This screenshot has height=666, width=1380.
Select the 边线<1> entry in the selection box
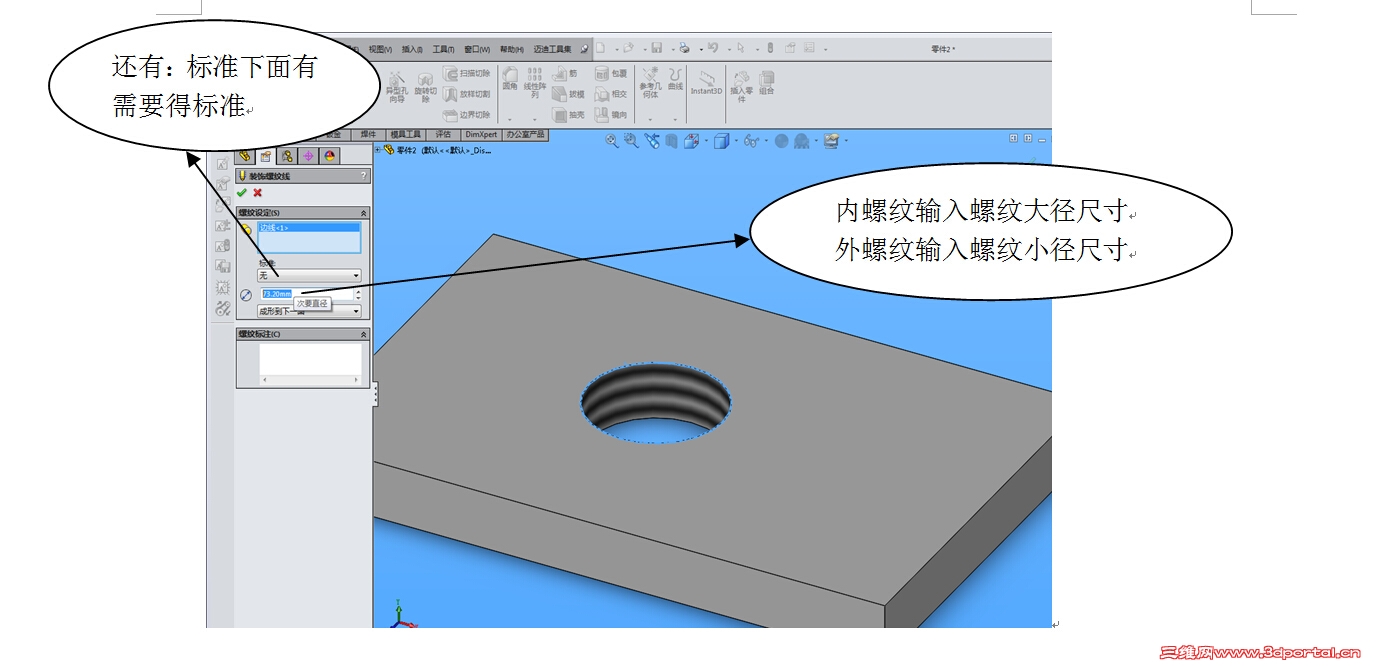309,228
